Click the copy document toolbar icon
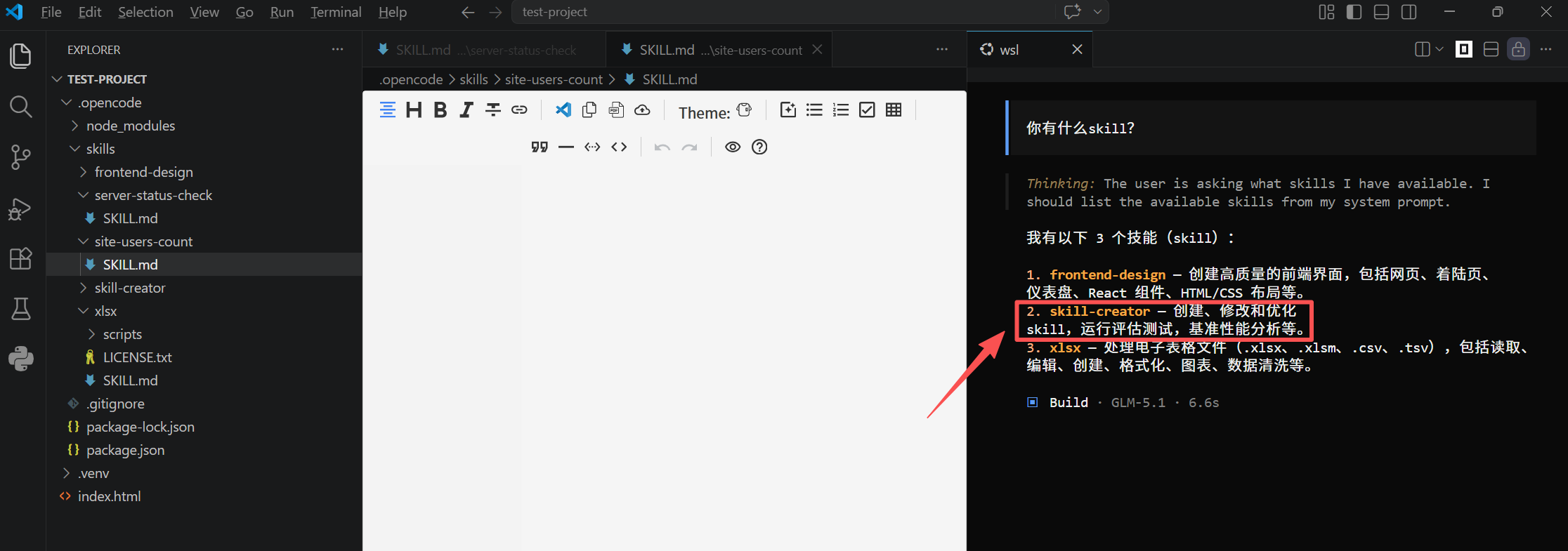Screen dimensions: 1568x551 (590, 109)
